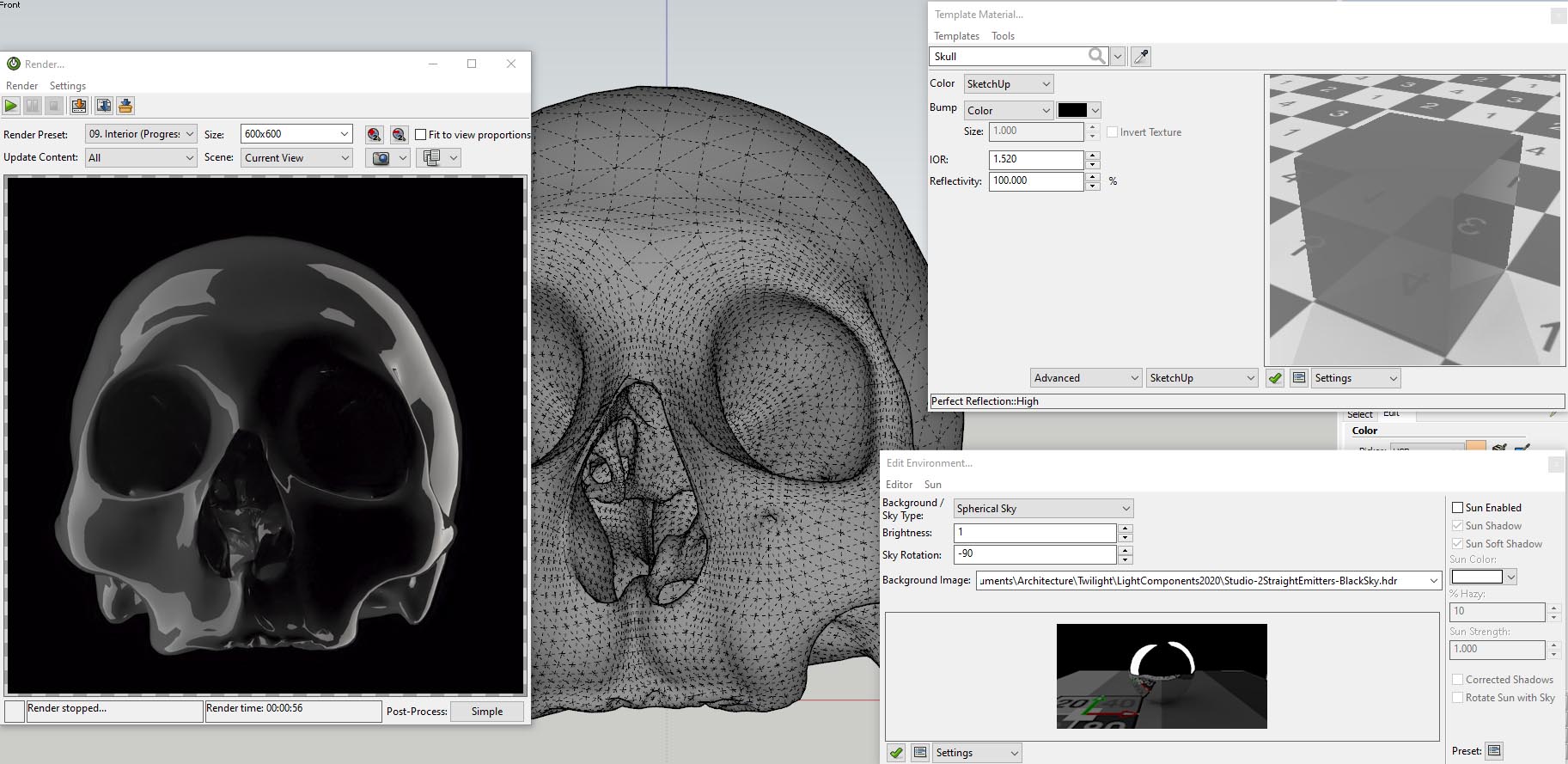Screen dimensions: 1568x764
Task: Open Render menu in Render window
Action: pyautogui.click(x=22, y=86)
